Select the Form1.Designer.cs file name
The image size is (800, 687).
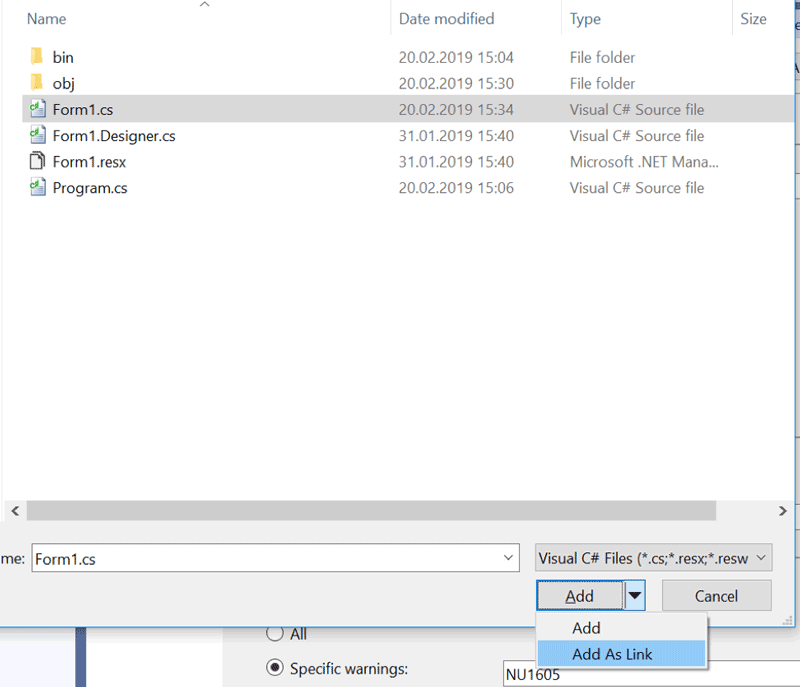tap(114, 136)
